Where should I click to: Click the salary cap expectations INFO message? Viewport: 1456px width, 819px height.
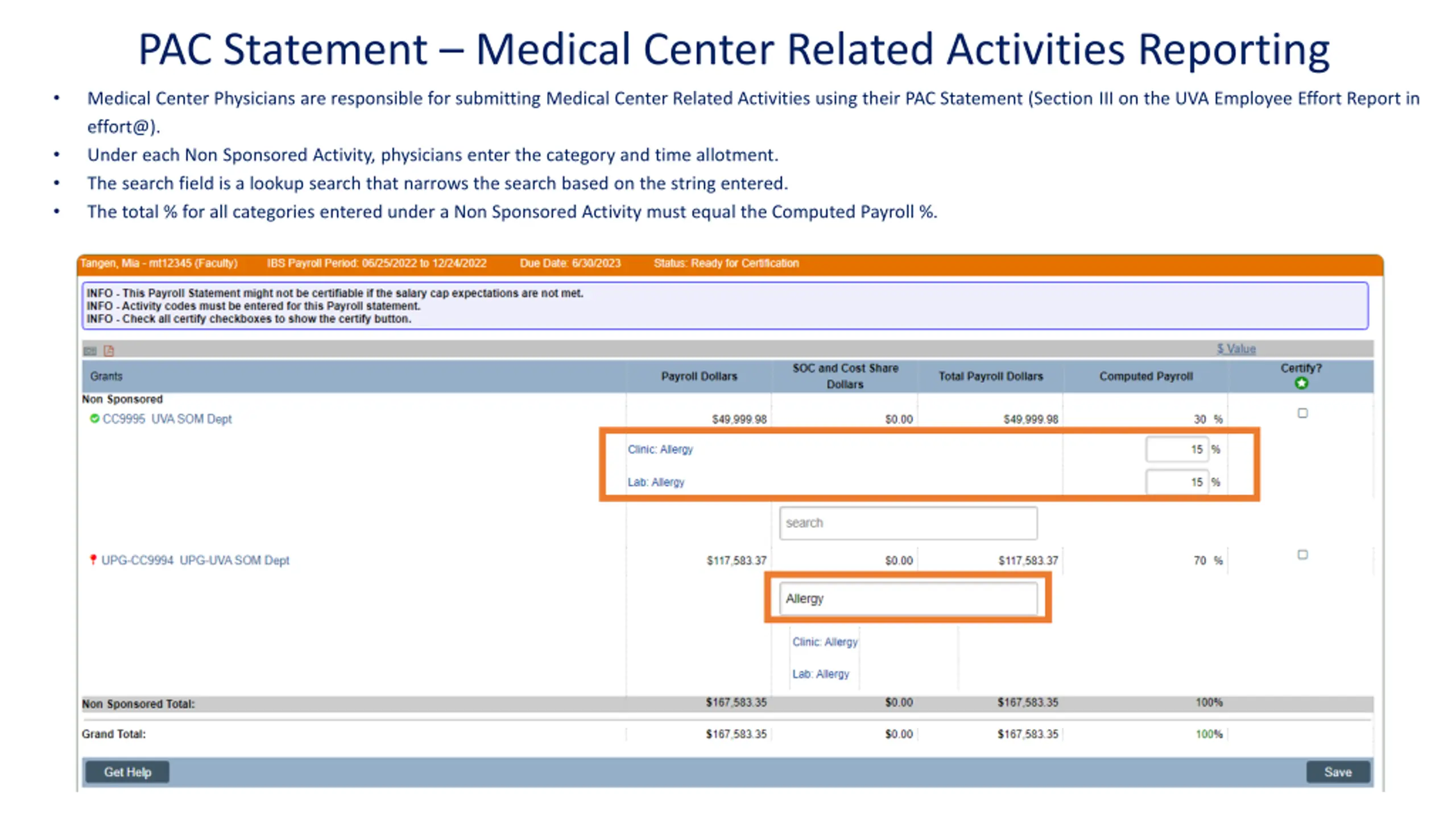click(x=335, y=293)
